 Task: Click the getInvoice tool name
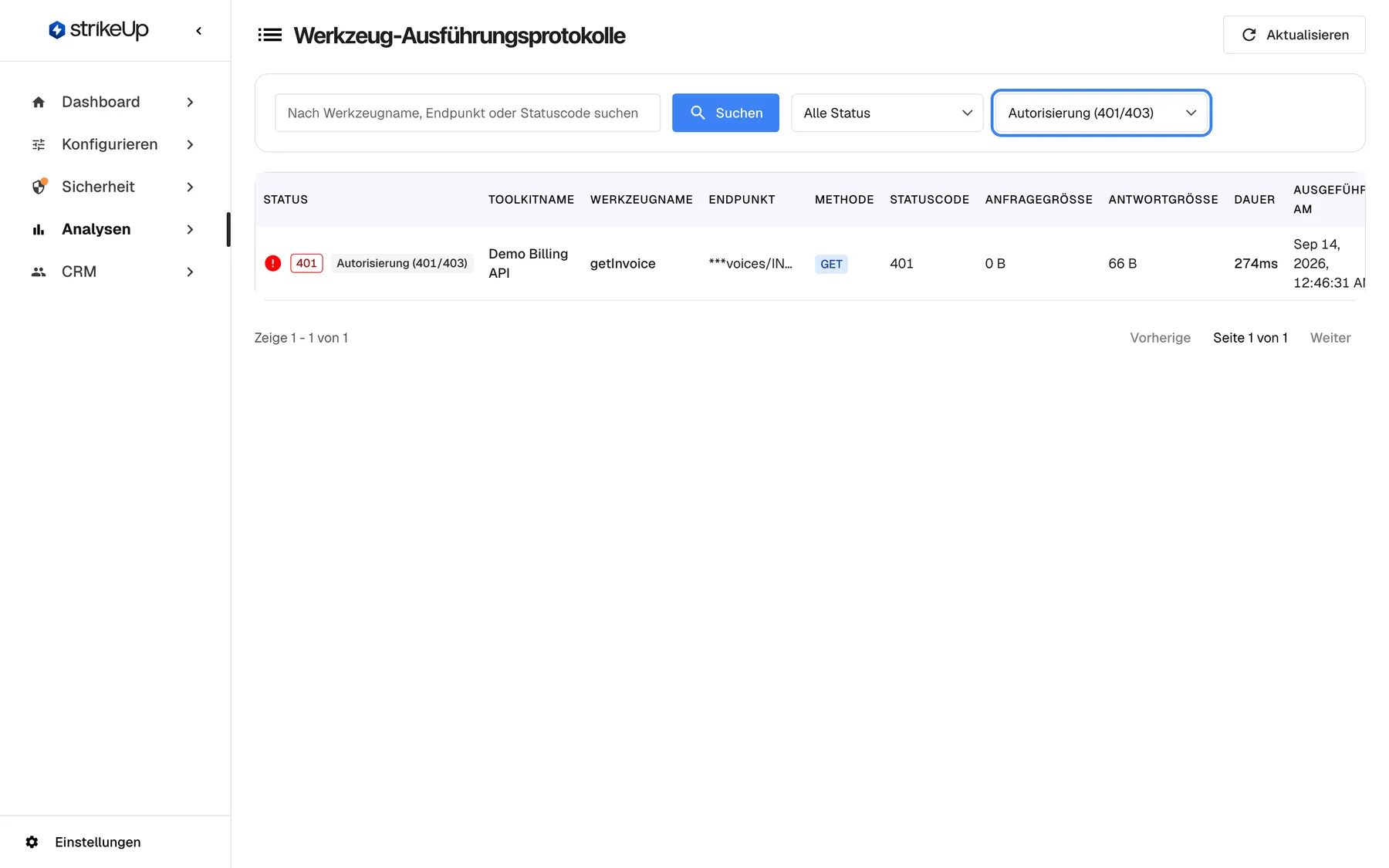coord(623,263)
